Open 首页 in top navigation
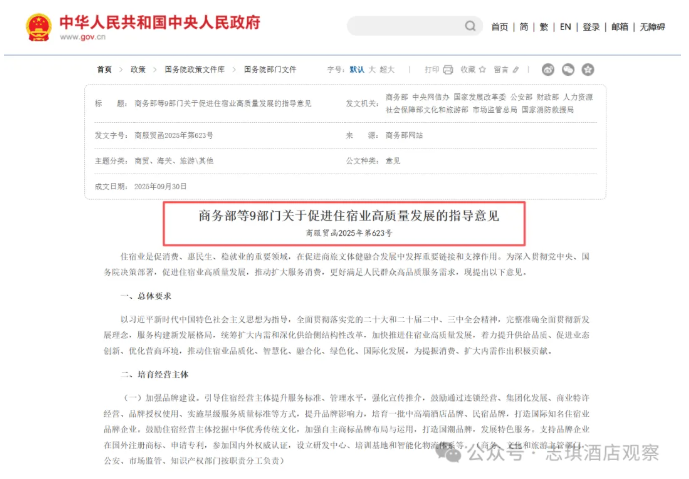689x479 pixels. (499, 27)
